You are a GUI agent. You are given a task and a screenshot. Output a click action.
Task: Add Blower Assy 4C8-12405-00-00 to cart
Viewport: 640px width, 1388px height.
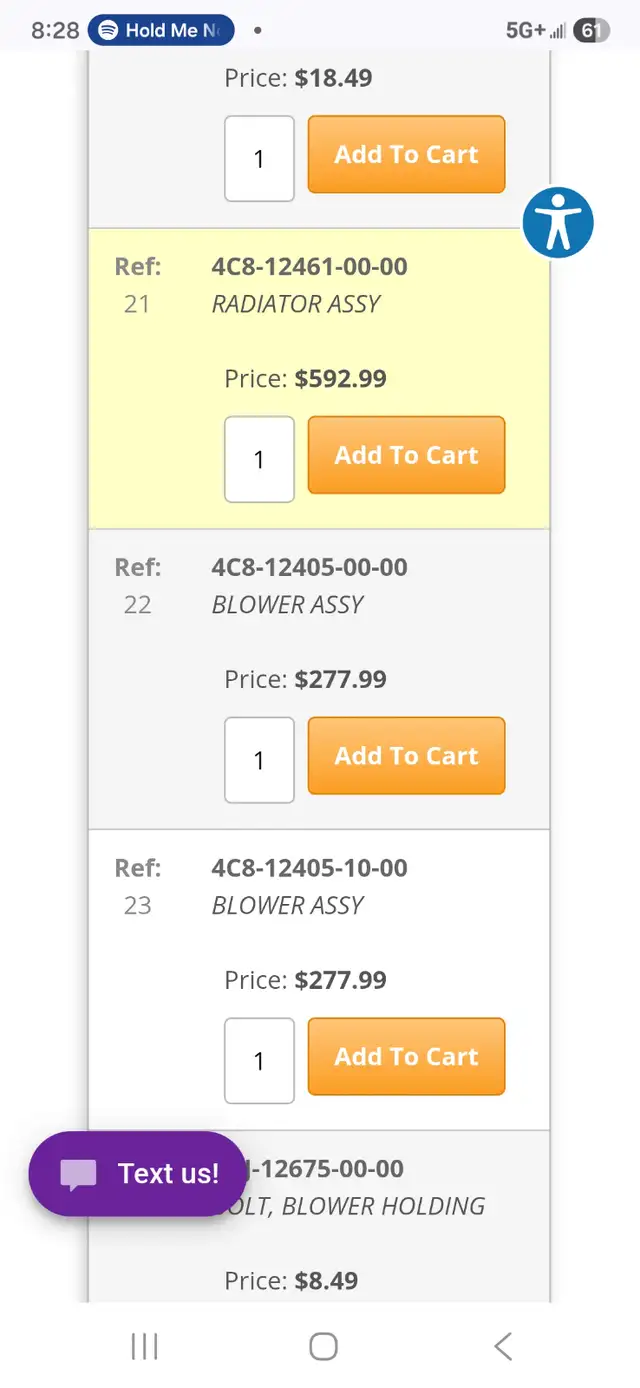tap(406, 756)
